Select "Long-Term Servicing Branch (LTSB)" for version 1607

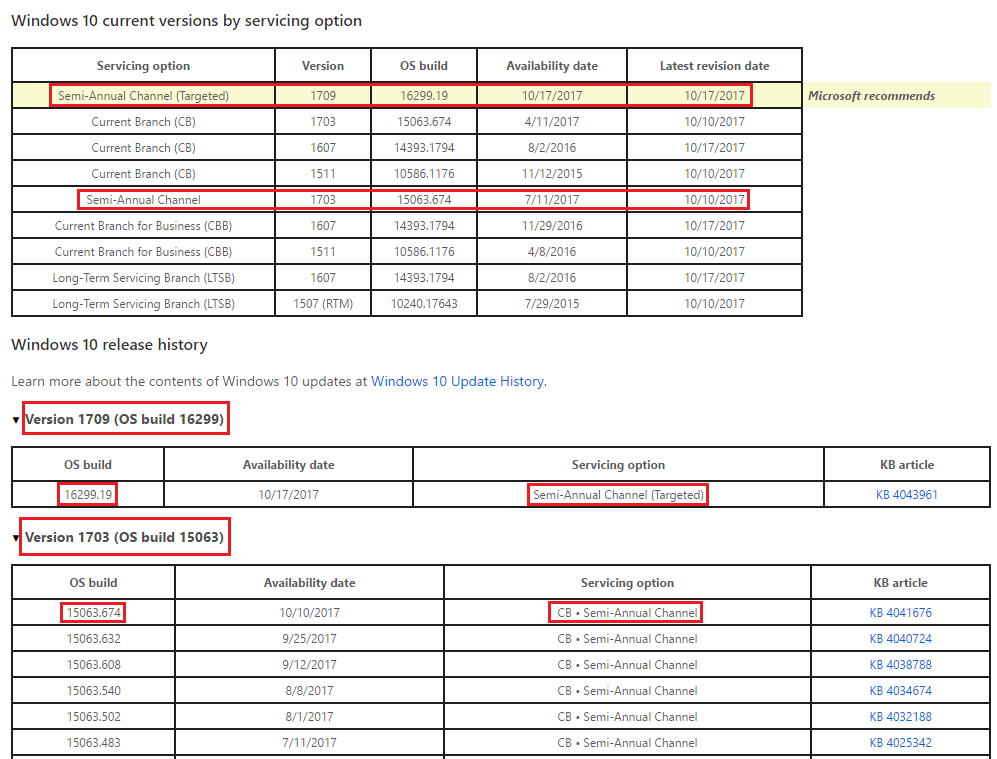[143, 278]
